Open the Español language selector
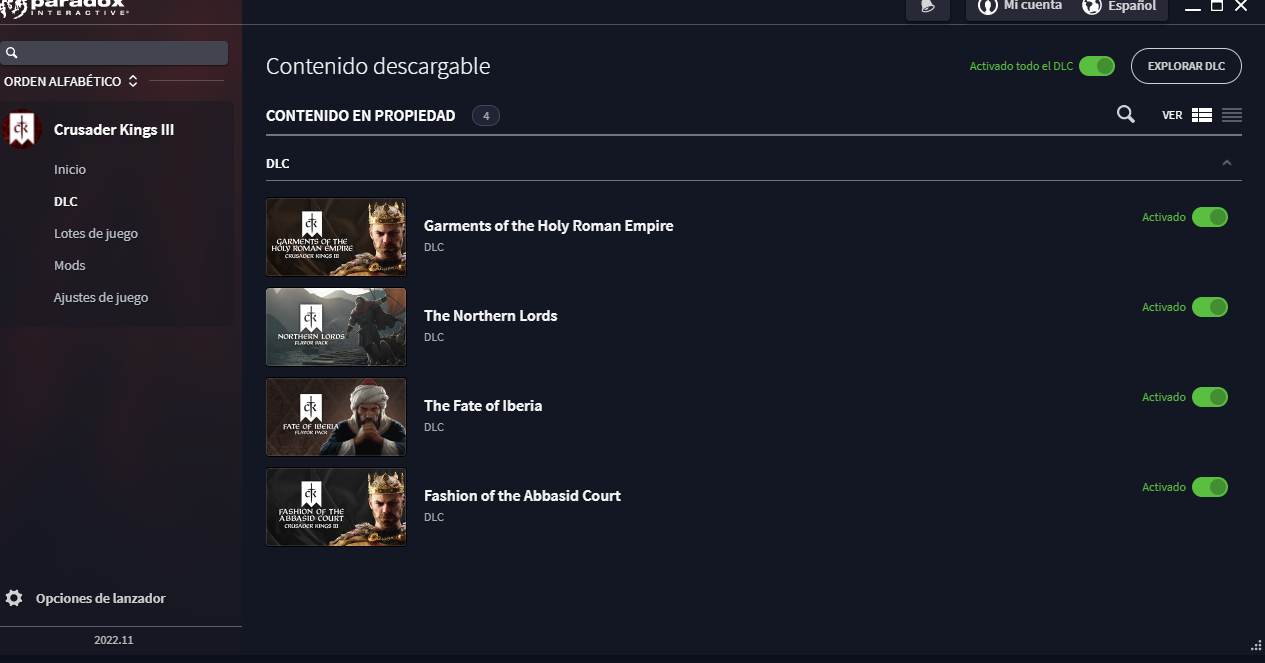 point(1119,6)
